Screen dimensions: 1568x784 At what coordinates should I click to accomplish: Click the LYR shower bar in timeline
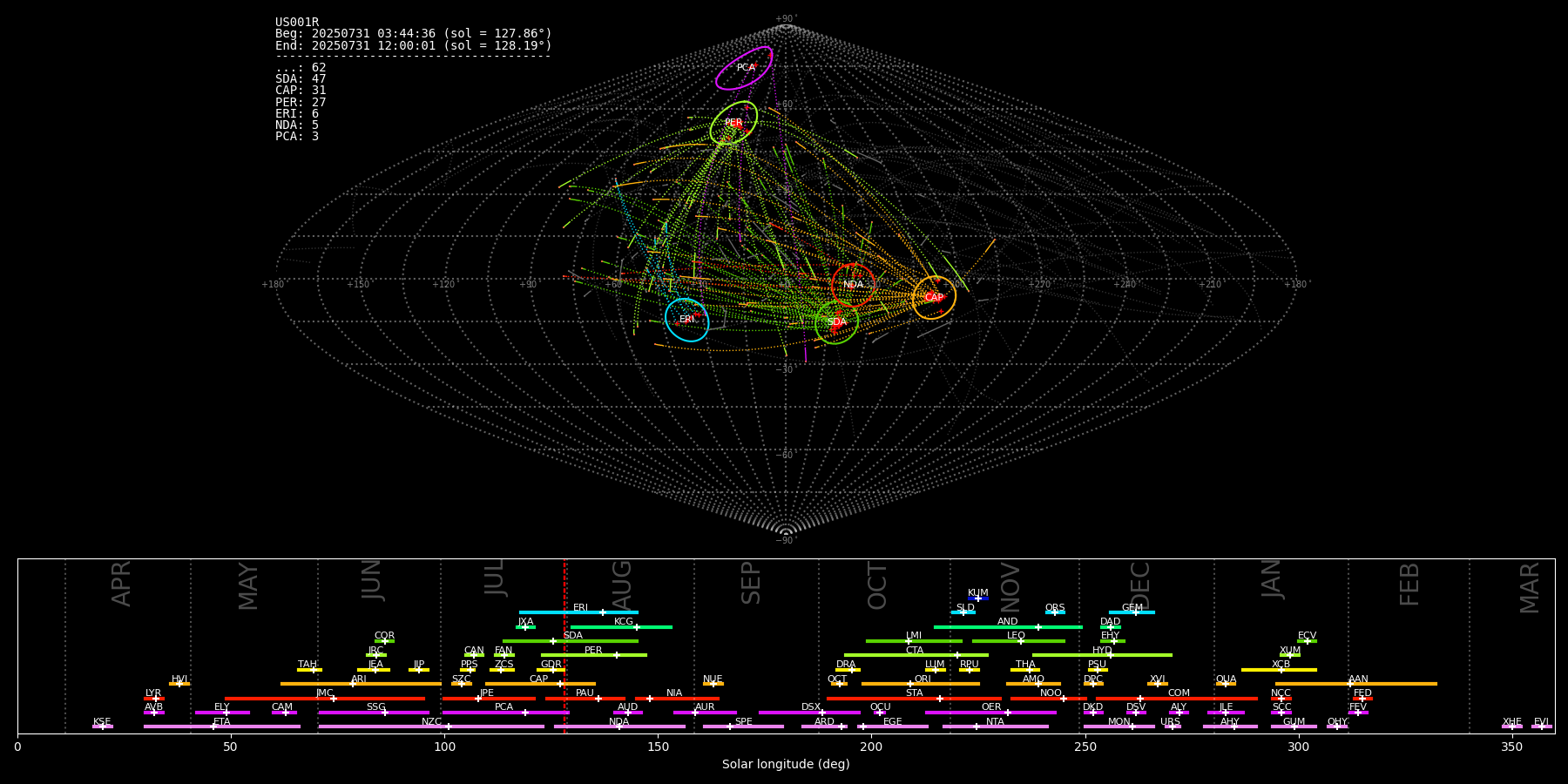154,699
